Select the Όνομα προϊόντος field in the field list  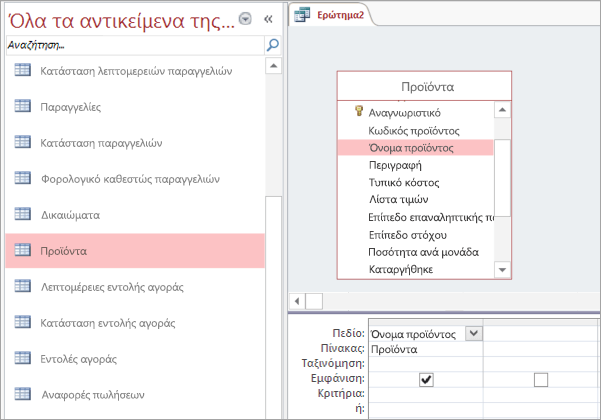415,148
